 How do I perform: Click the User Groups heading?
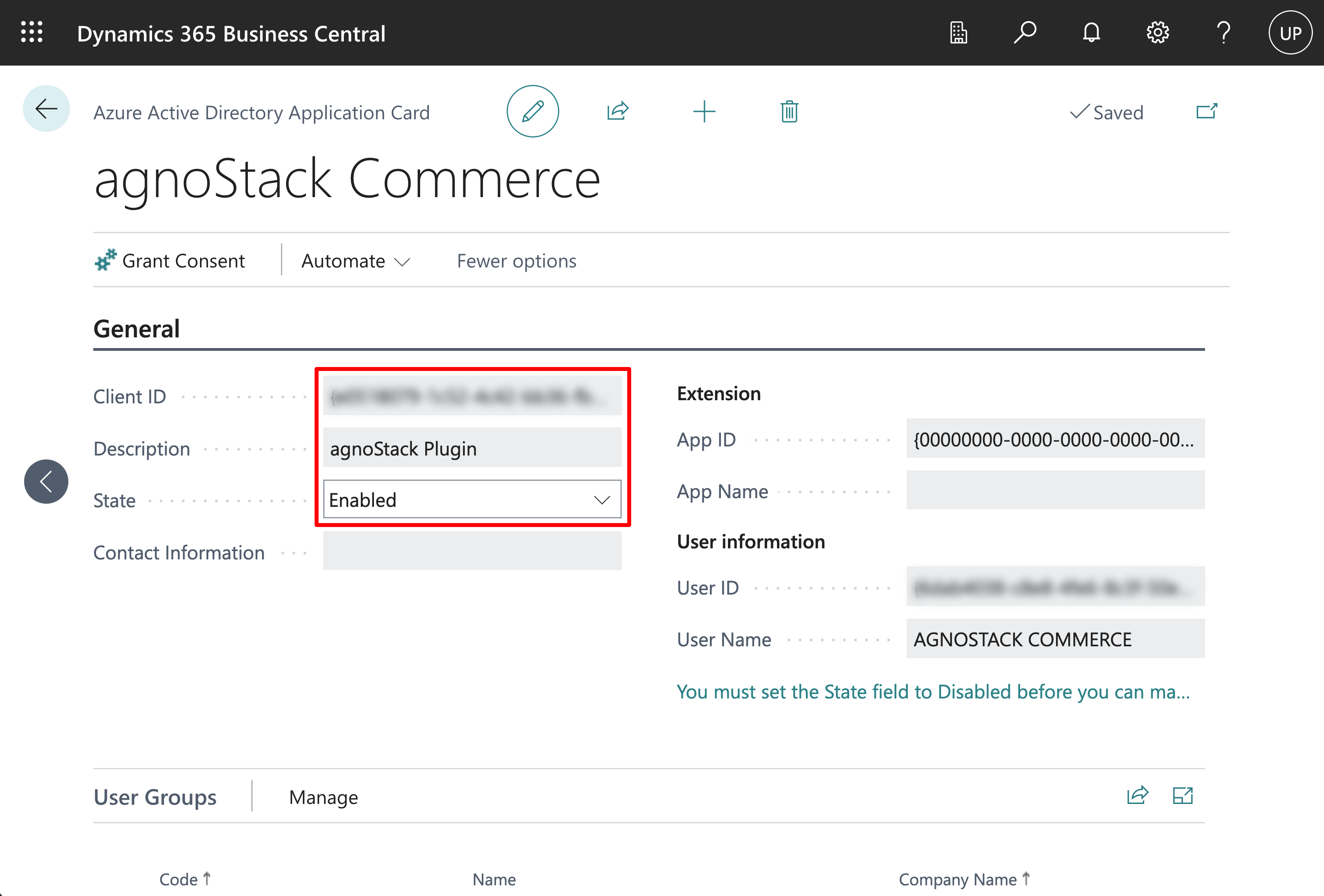click(x=155, y=797)
